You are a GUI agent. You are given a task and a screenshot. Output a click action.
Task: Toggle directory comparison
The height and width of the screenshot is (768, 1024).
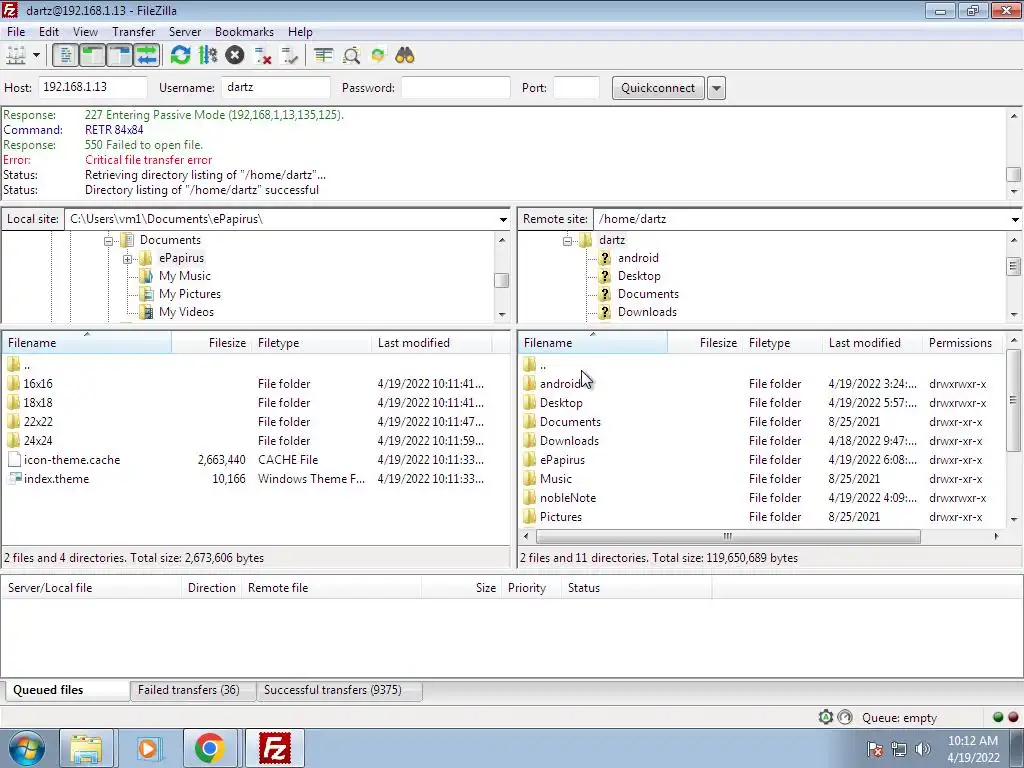(x=351, y=56)
